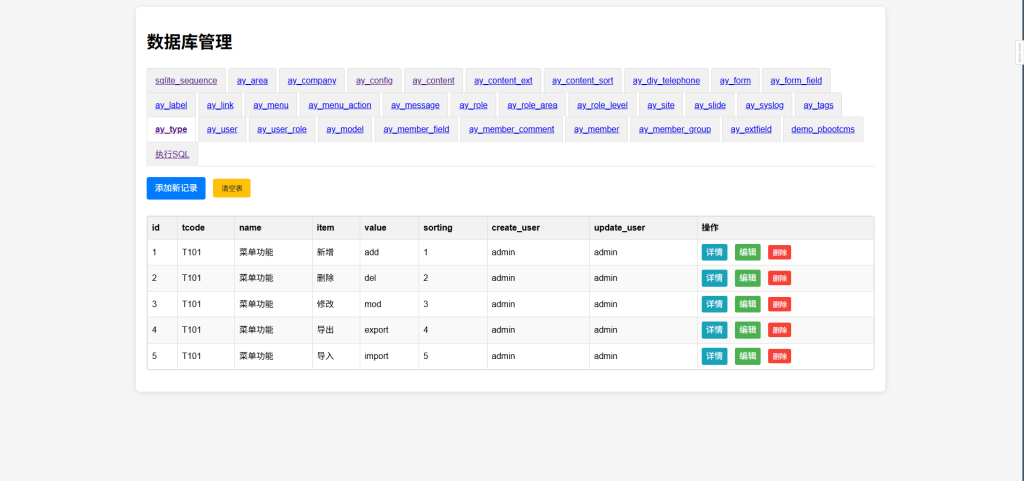Click 编辑 for the del row

[x=747, y=278]
